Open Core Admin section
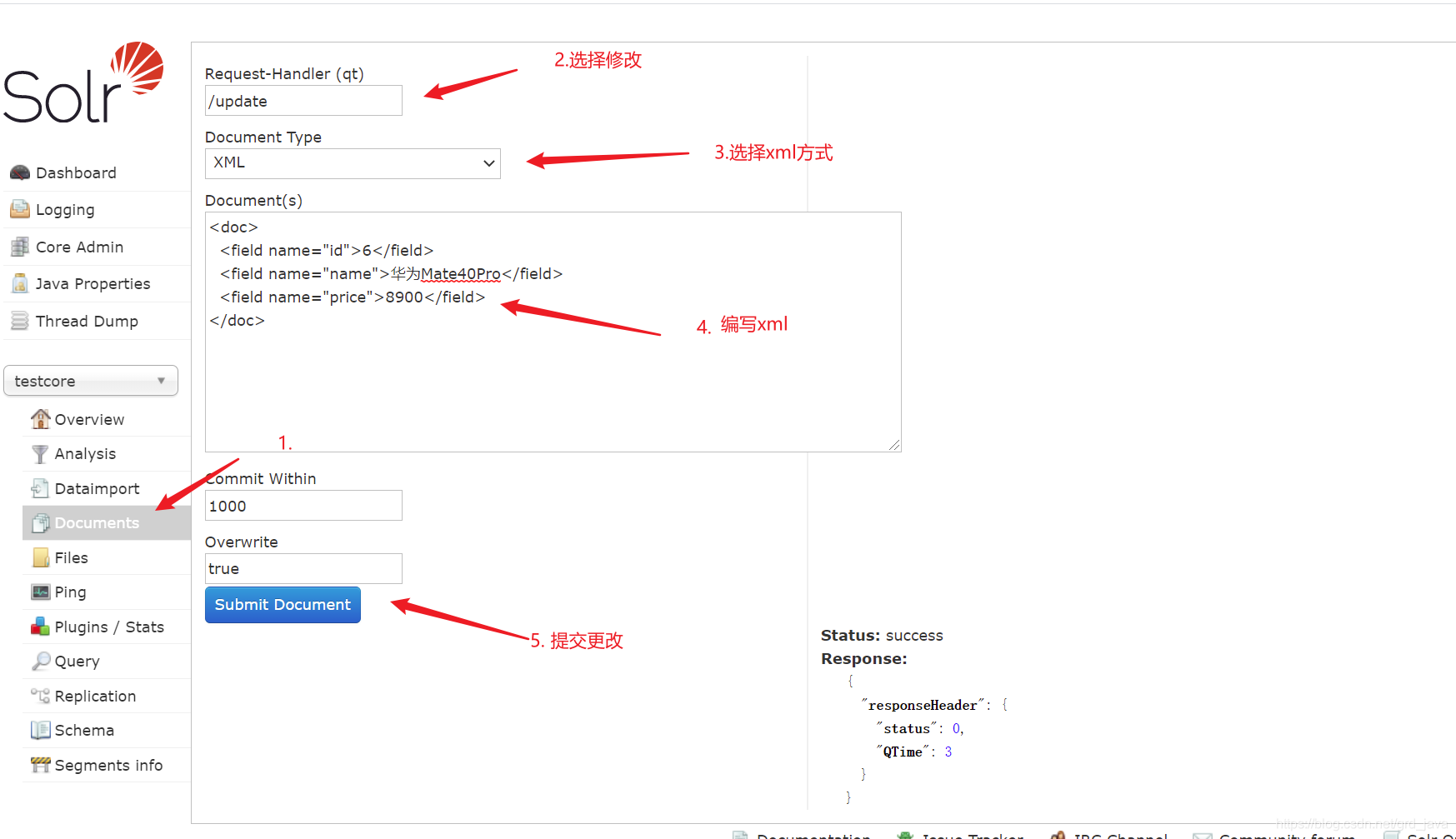 79,247
